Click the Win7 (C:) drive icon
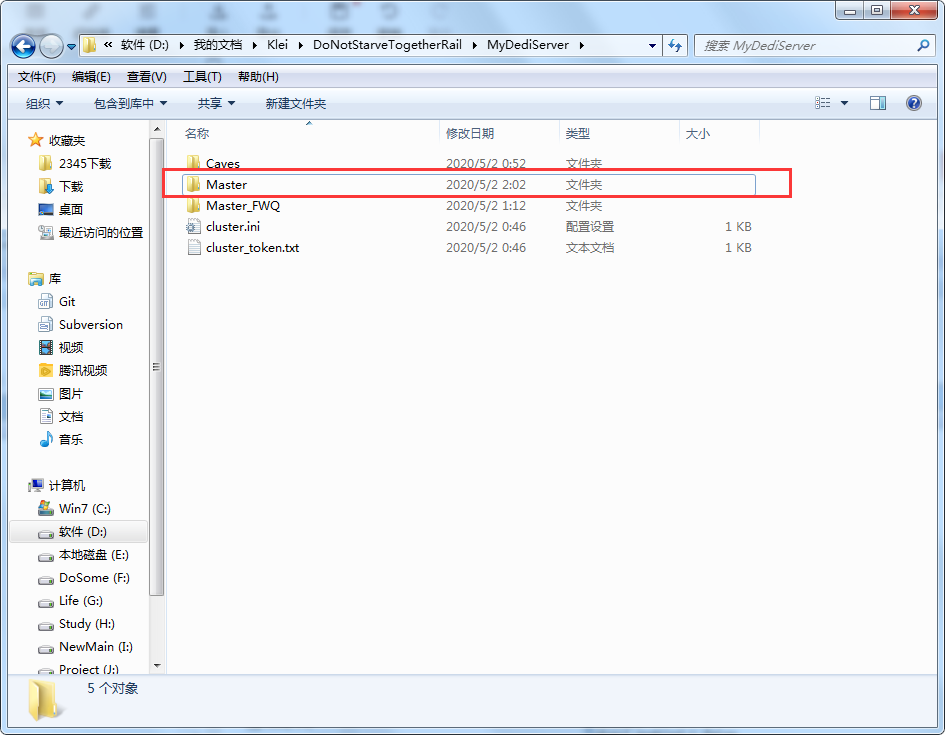Screen dimensions: 945x735 46,508
